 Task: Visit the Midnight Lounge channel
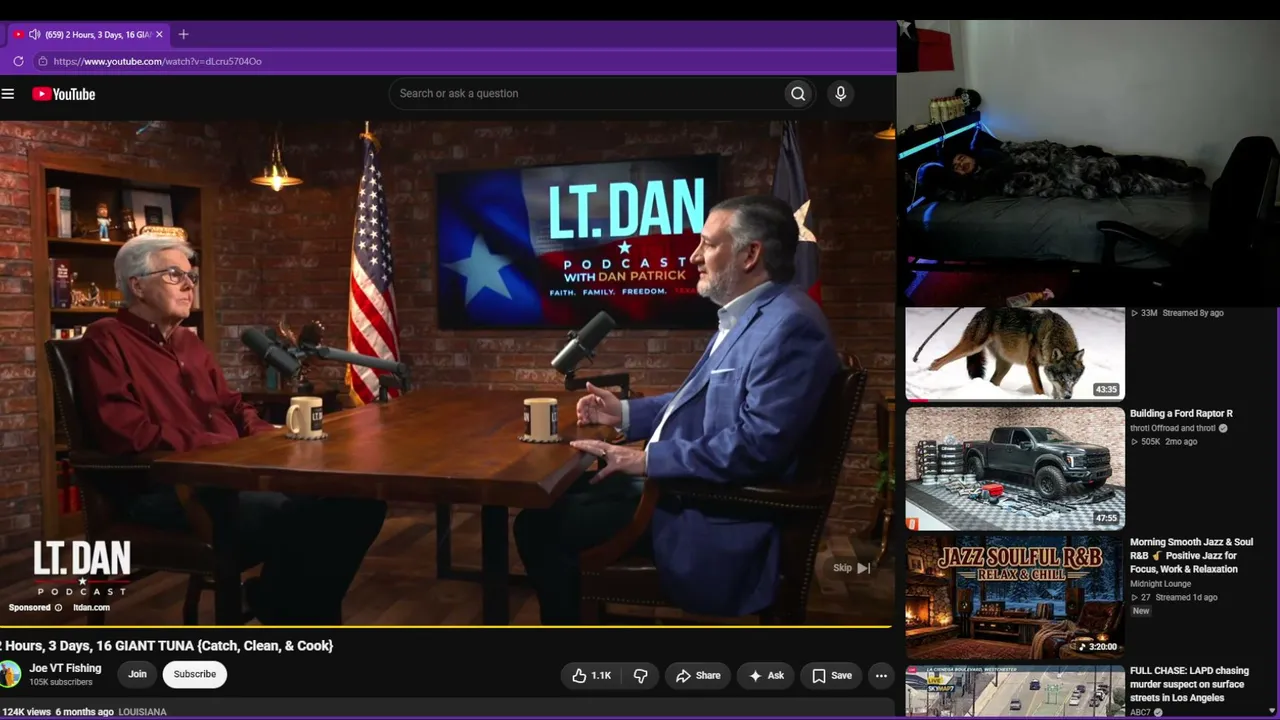(x=1160, y=584)
